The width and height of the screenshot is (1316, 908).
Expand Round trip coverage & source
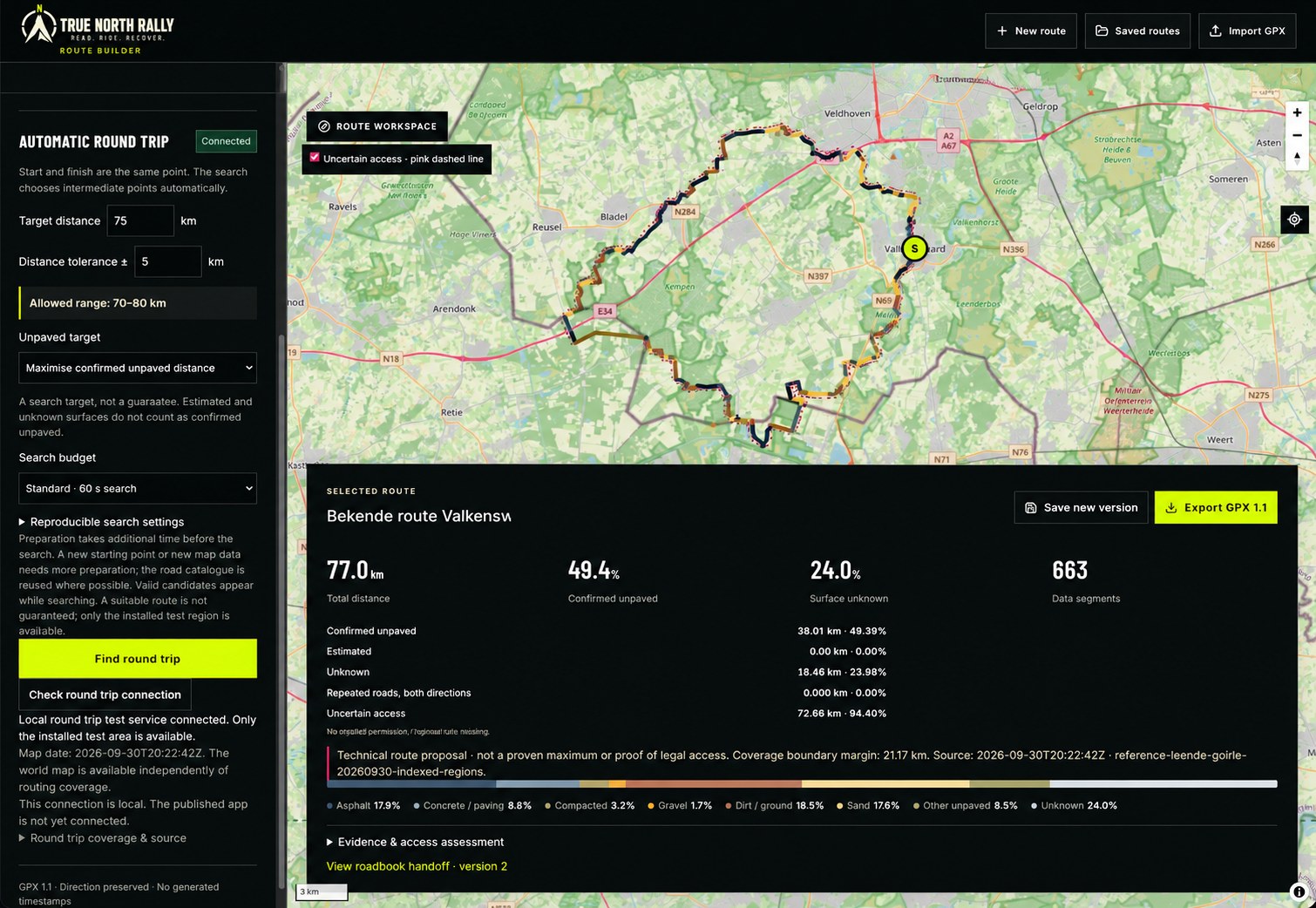(x=103, y=837)
